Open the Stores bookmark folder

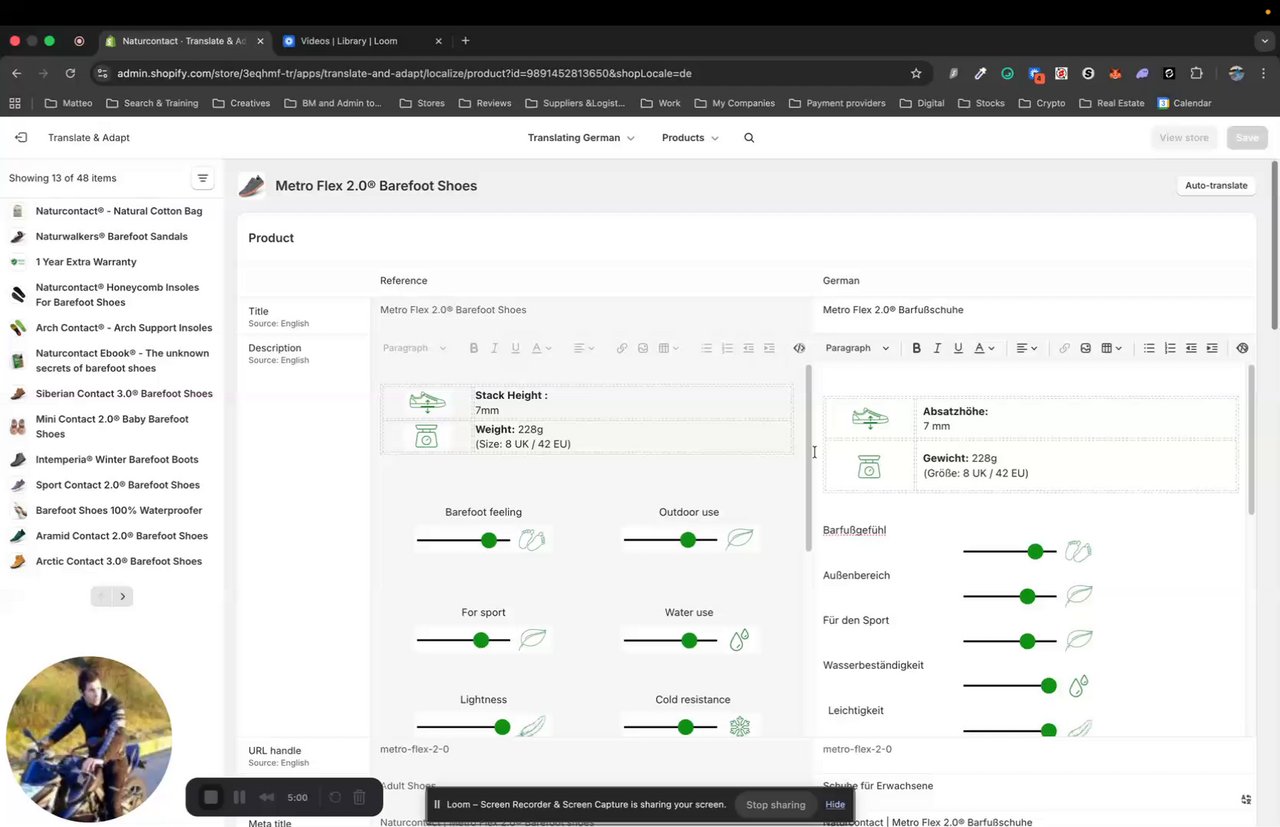[x=422, y=103]
